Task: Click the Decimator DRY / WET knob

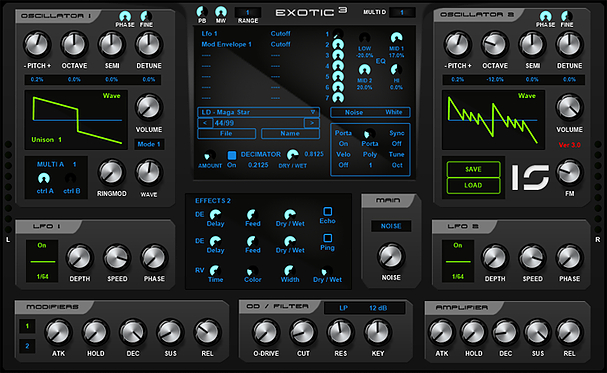Action: (293, 155)
